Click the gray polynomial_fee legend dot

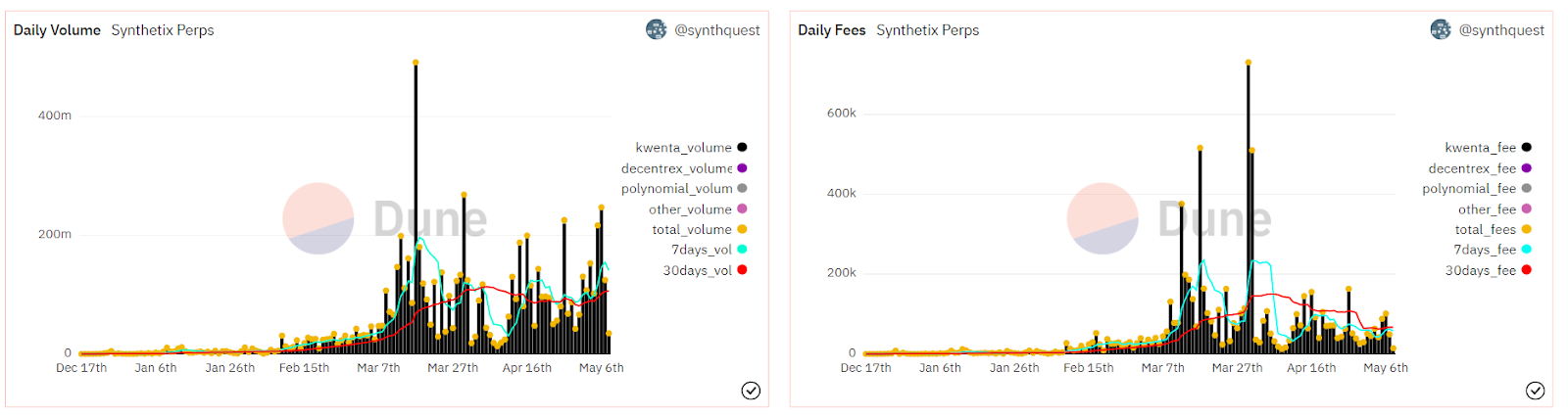point(1527,189)
